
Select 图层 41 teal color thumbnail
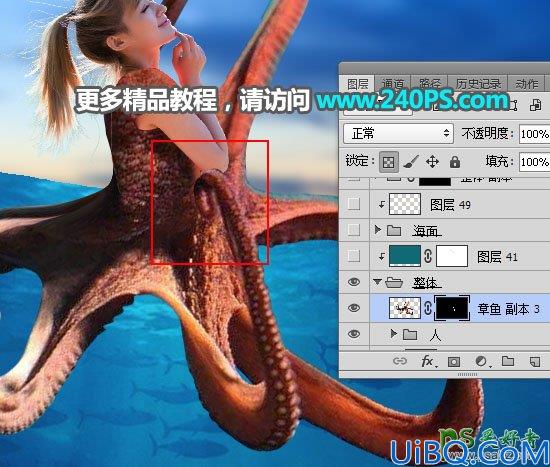point(405,256)
